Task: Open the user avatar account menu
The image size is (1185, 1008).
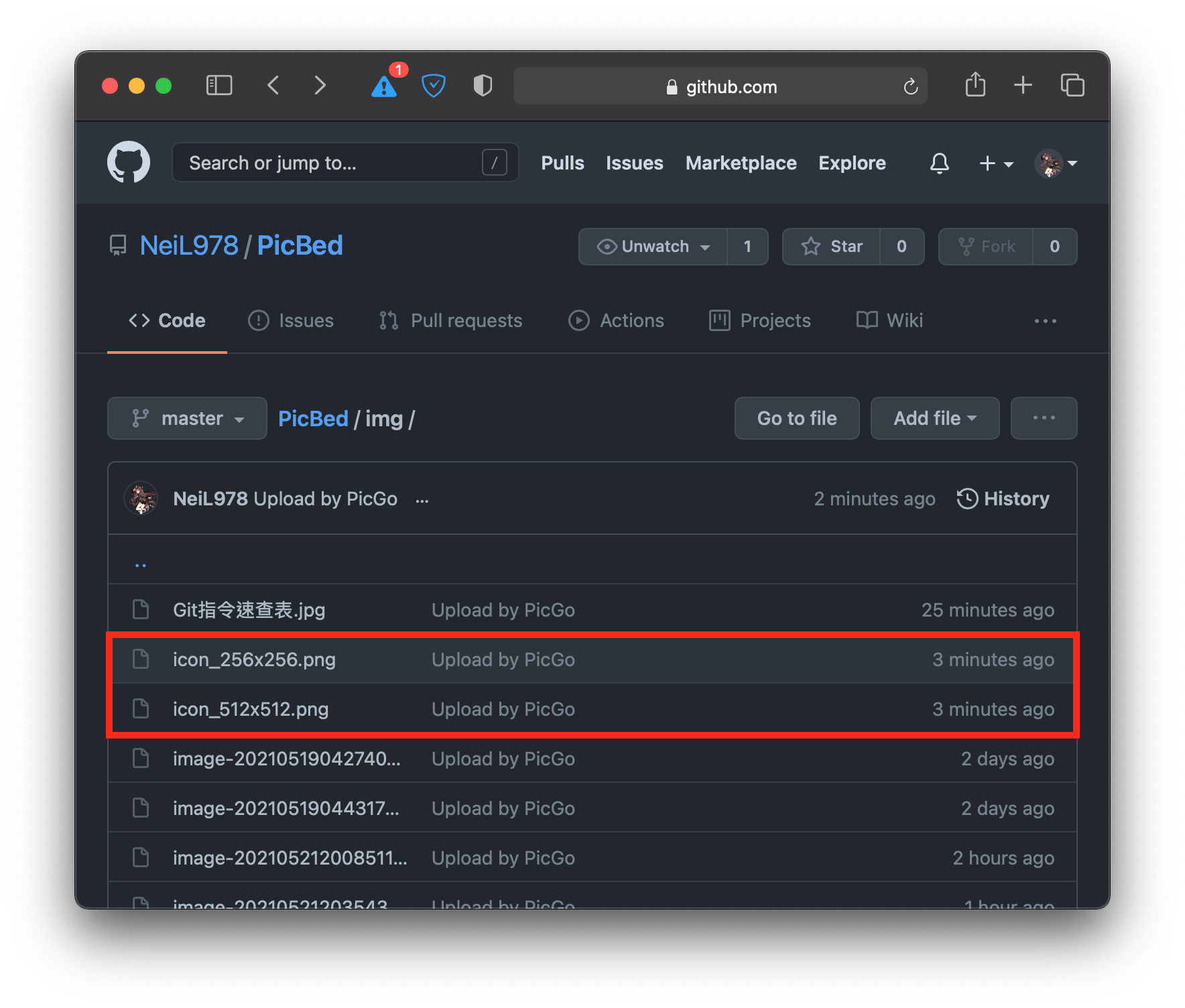Action: click(x=1056, y=163)
